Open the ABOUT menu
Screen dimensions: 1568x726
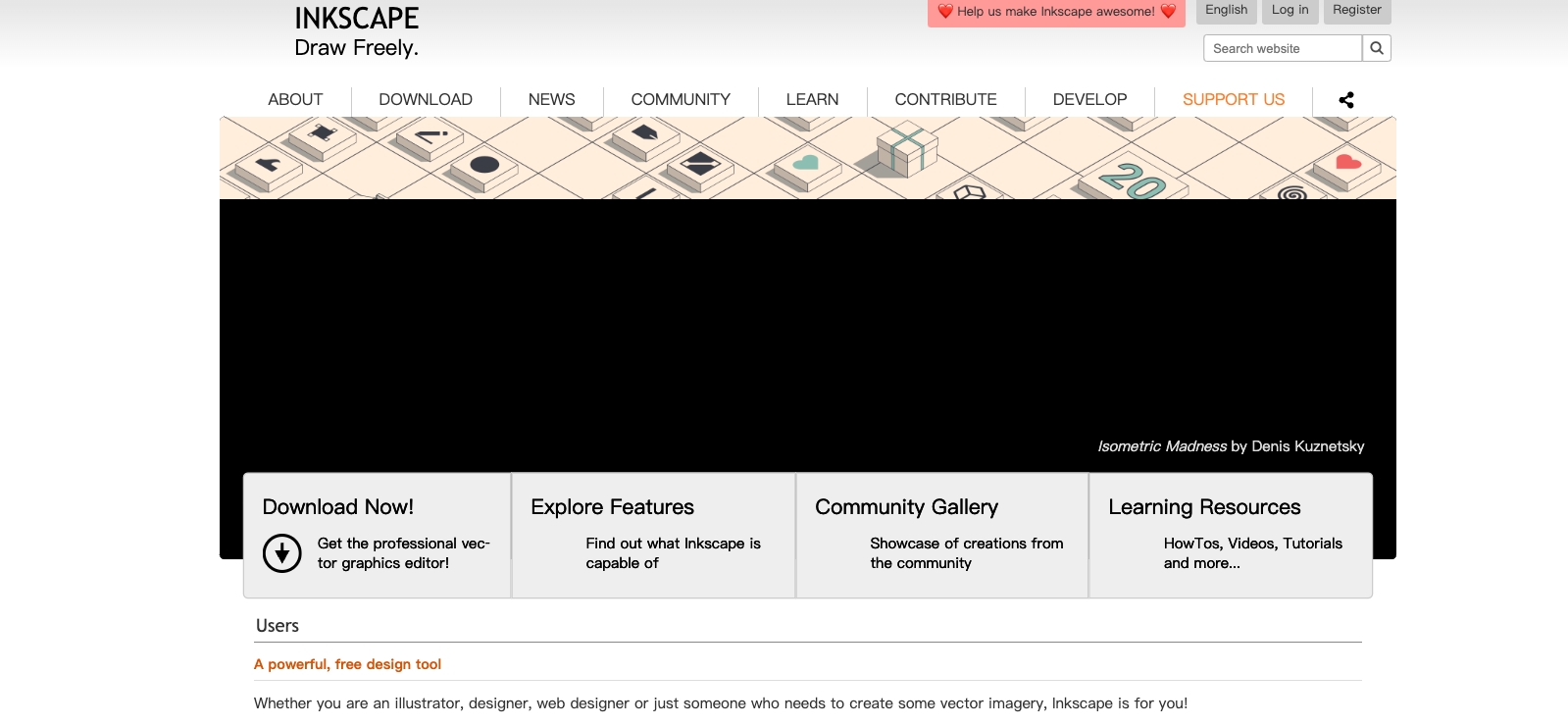[x=295, y=100]
